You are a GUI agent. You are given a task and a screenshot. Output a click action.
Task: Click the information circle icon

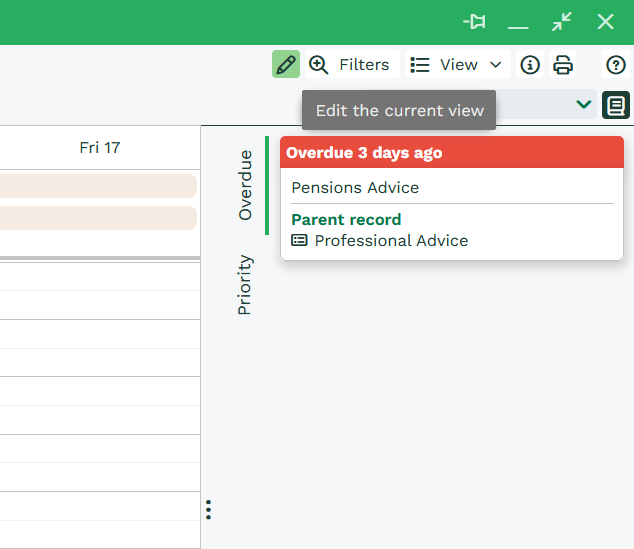pyautogui.click(x=530, y=65)
